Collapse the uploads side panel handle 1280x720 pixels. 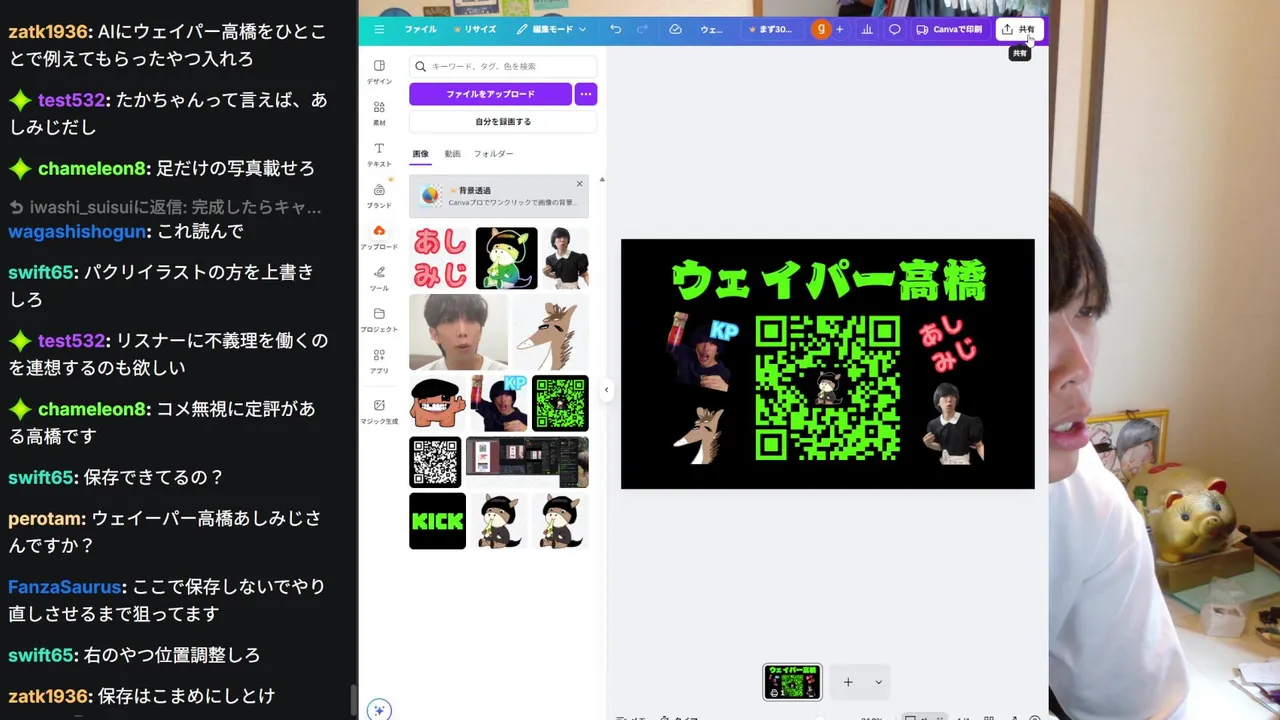(606, 389)
